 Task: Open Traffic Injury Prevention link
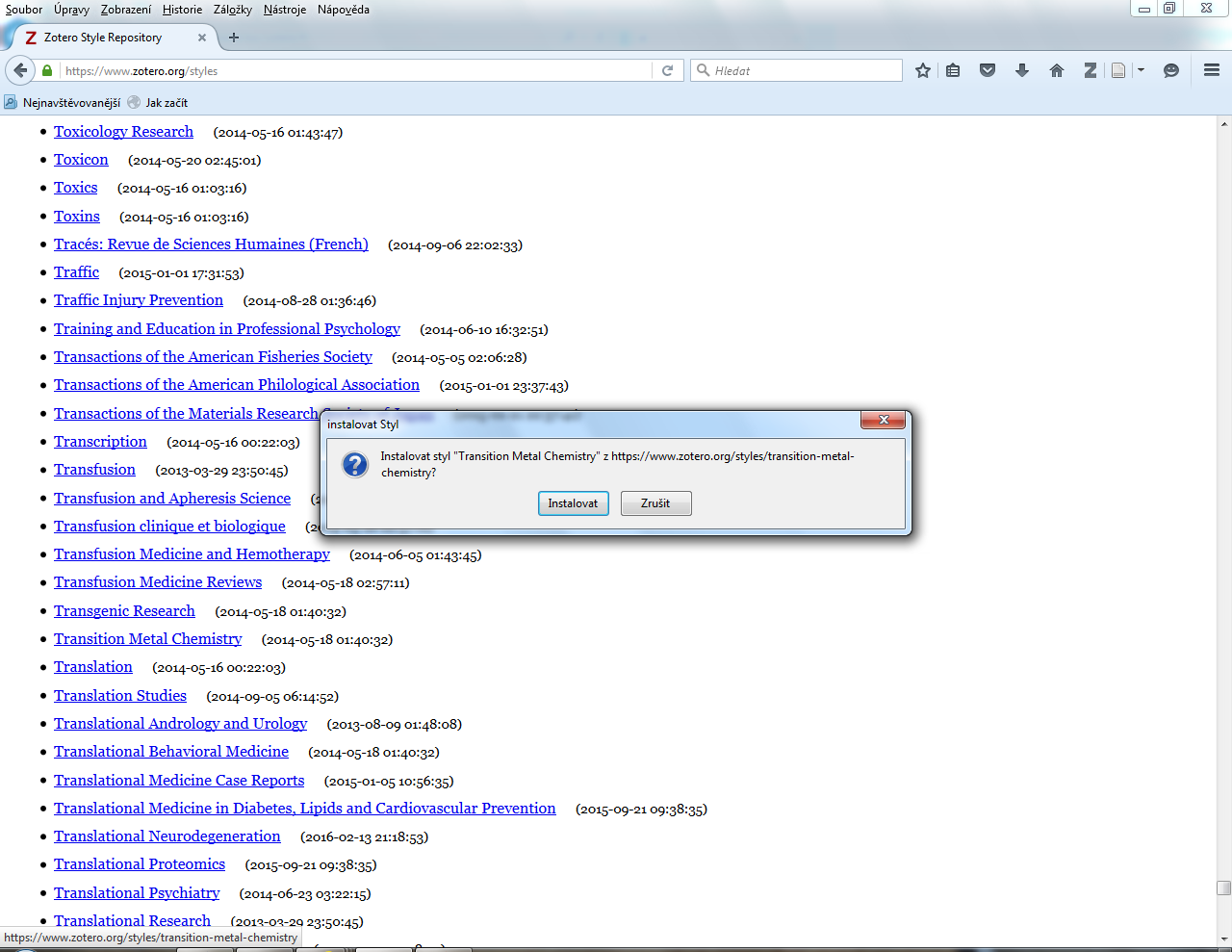tap(139, 300)
